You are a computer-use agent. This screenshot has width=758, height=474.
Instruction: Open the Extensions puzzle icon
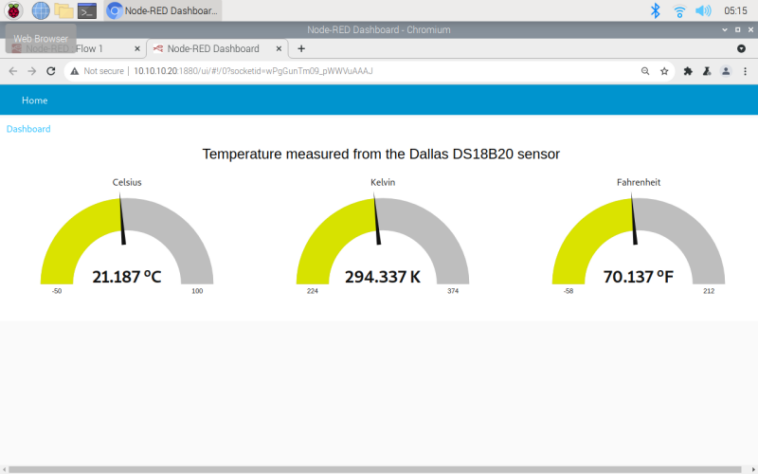pos(688,71)
